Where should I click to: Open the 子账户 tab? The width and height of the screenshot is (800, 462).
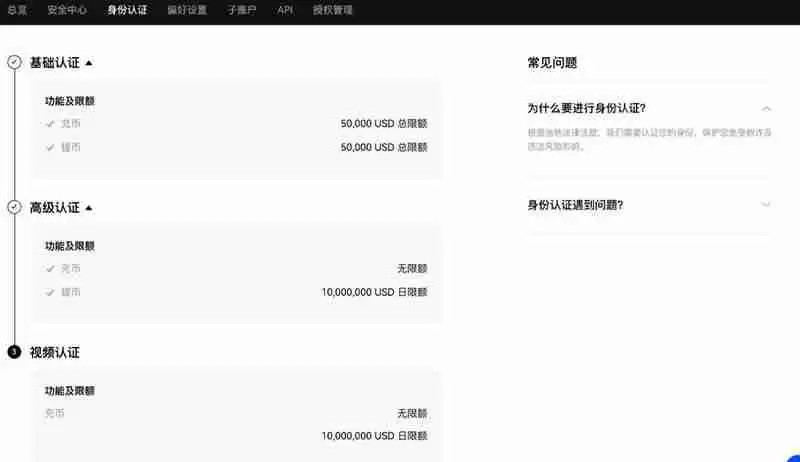pyautogui.click(x=242, y=10)
